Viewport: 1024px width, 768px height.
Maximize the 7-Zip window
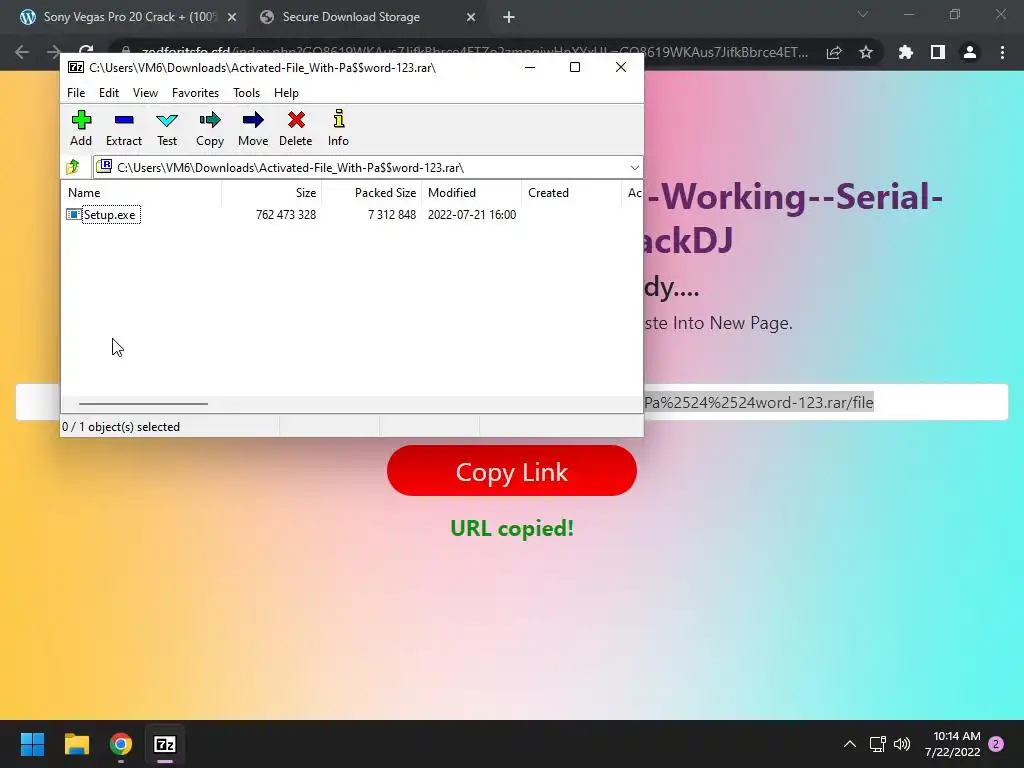click(575, 67)
